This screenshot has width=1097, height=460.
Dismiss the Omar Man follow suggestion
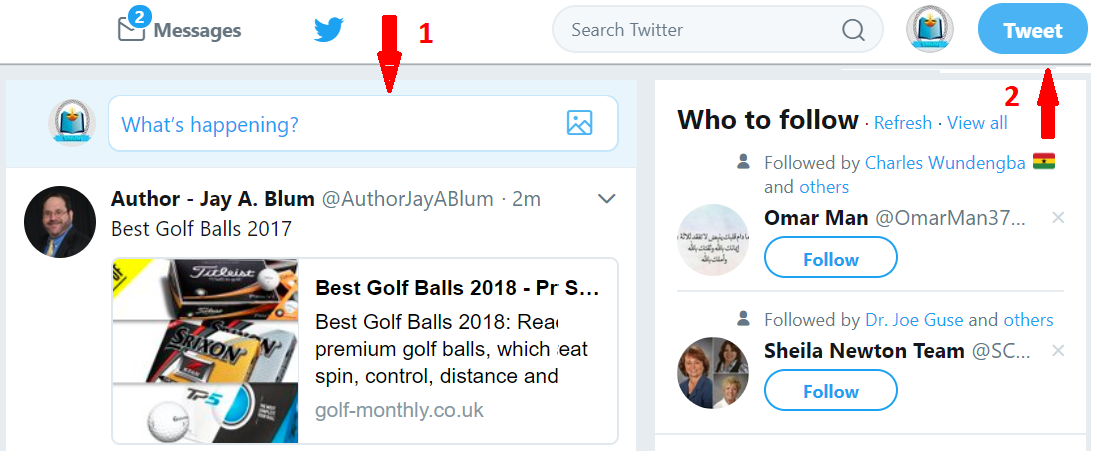[x=1059, y=218]
